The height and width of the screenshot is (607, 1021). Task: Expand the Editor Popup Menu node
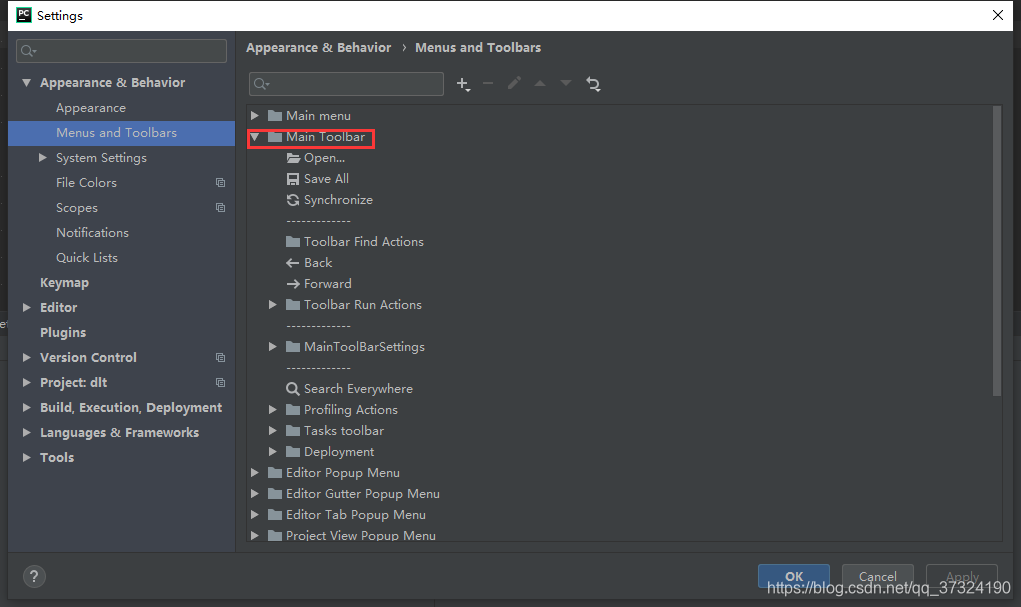click(255, 473)
